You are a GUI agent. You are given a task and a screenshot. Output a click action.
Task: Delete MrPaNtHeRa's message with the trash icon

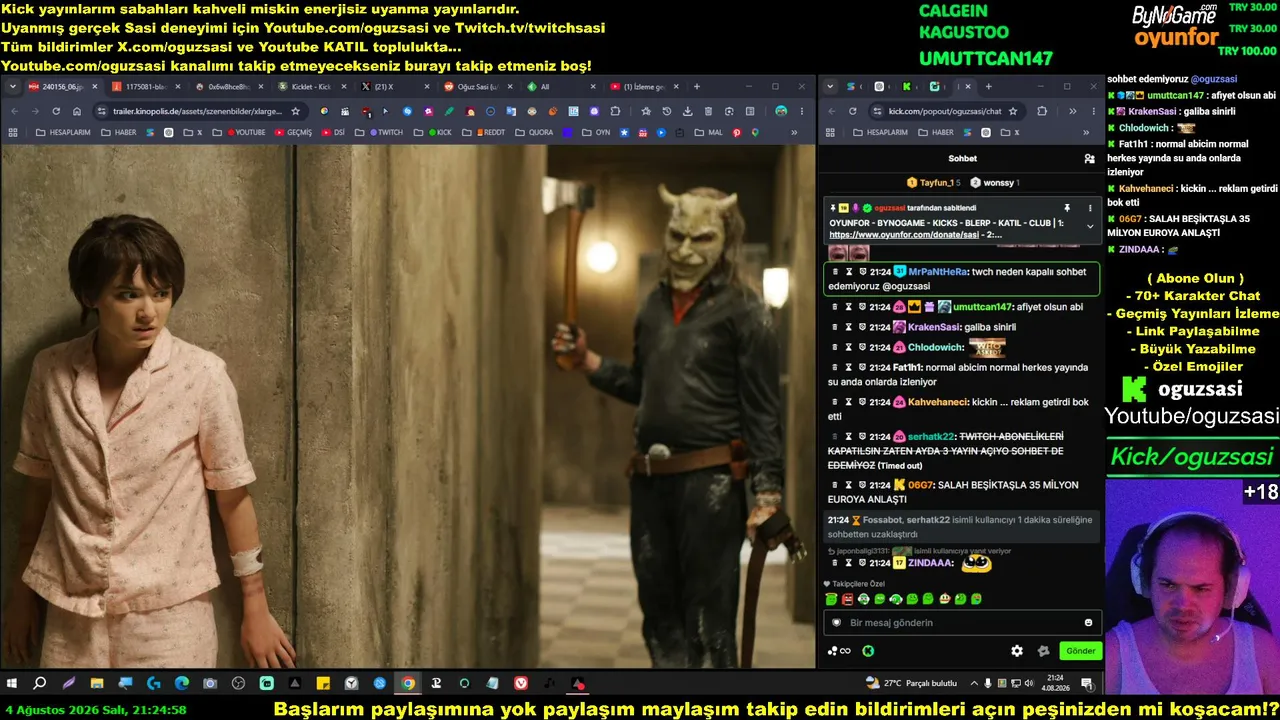[x=835, y=272]
